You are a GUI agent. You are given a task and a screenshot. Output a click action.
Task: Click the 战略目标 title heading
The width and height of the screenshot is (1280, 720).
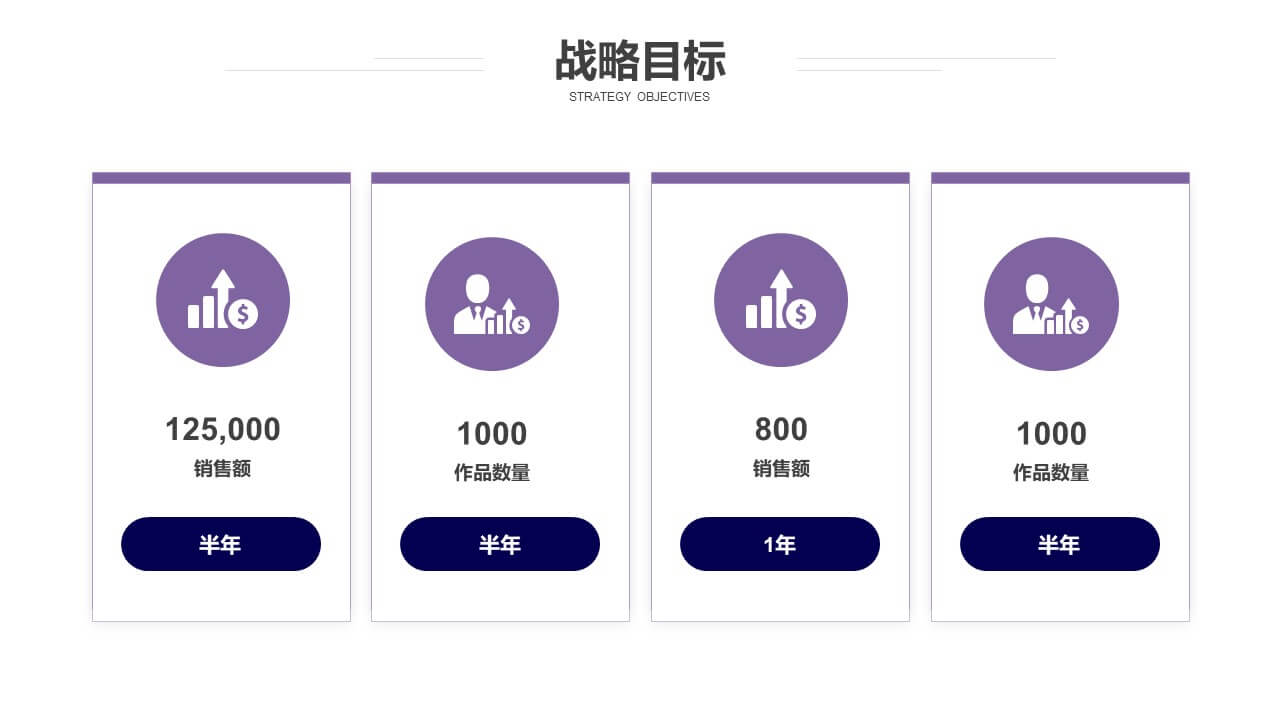coord(640,61)
